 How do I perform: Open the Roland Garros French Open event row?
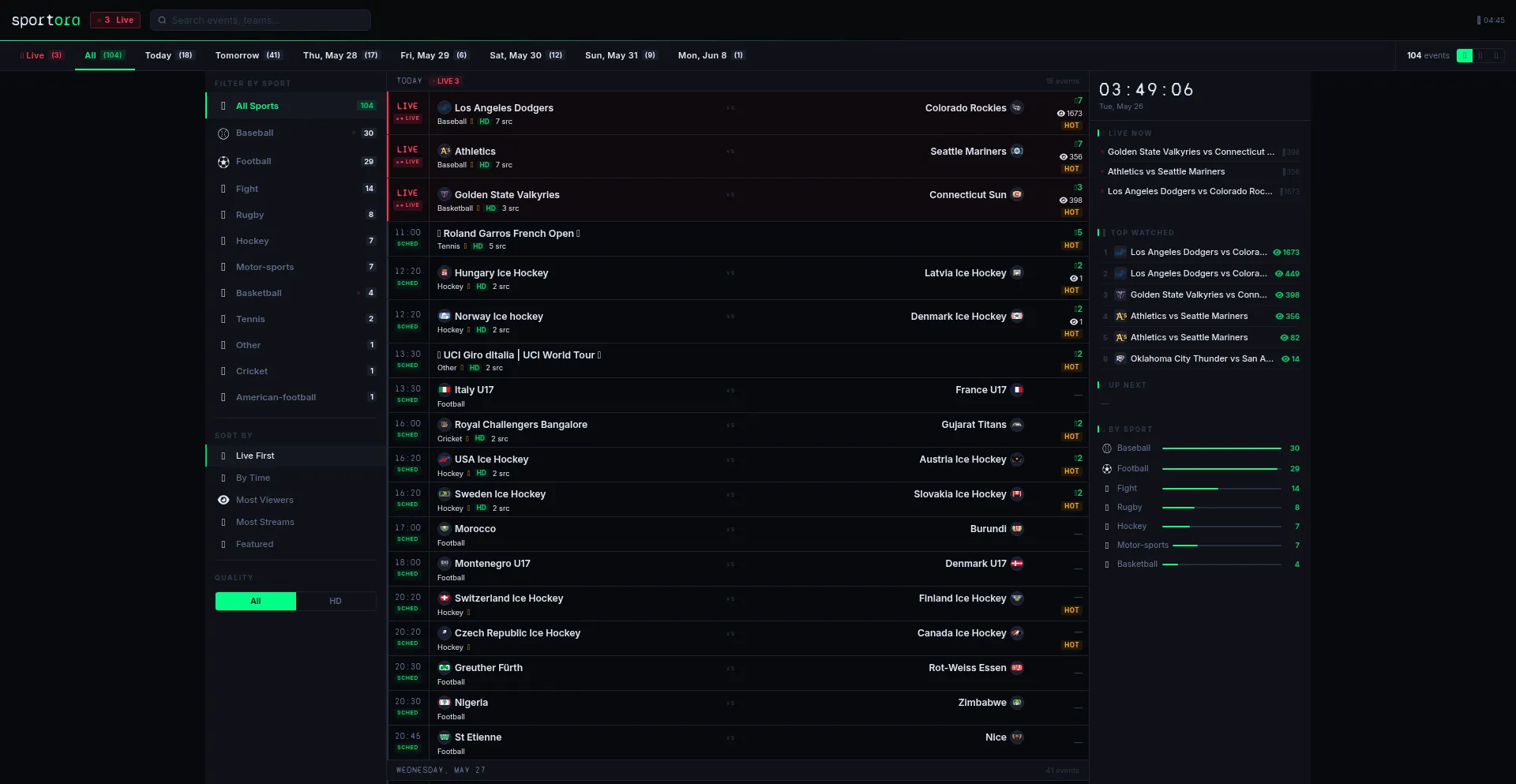pyautogui.click(x=738, y=239)
